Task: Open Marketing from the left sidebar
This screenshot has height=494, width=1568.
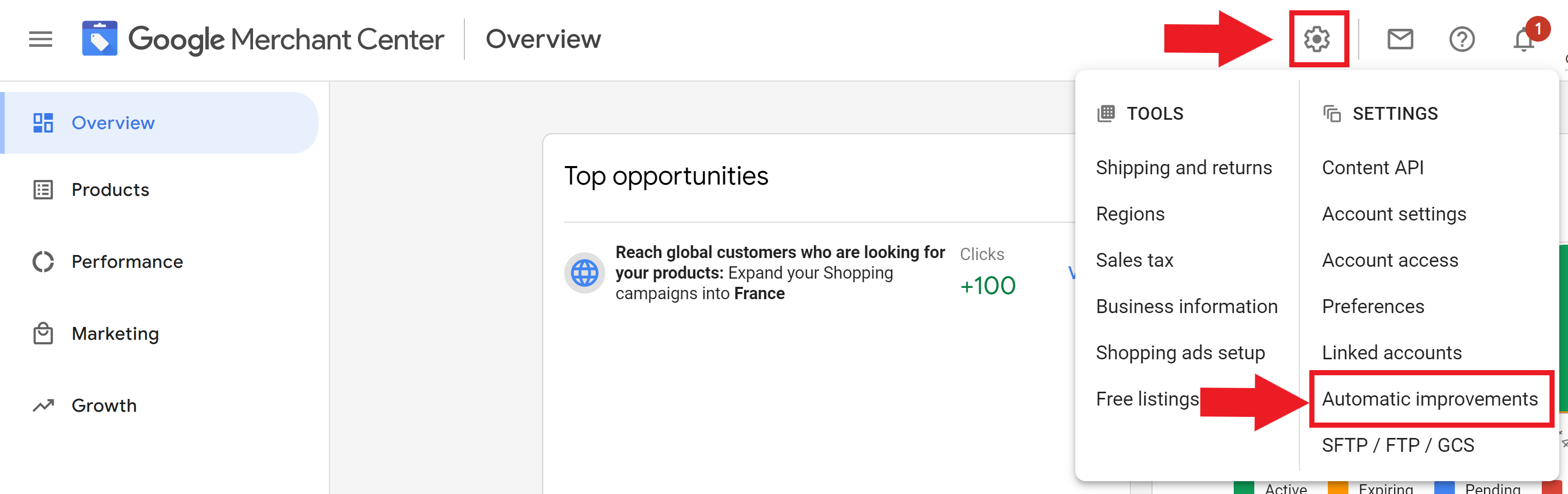Action: coord(115,334)
